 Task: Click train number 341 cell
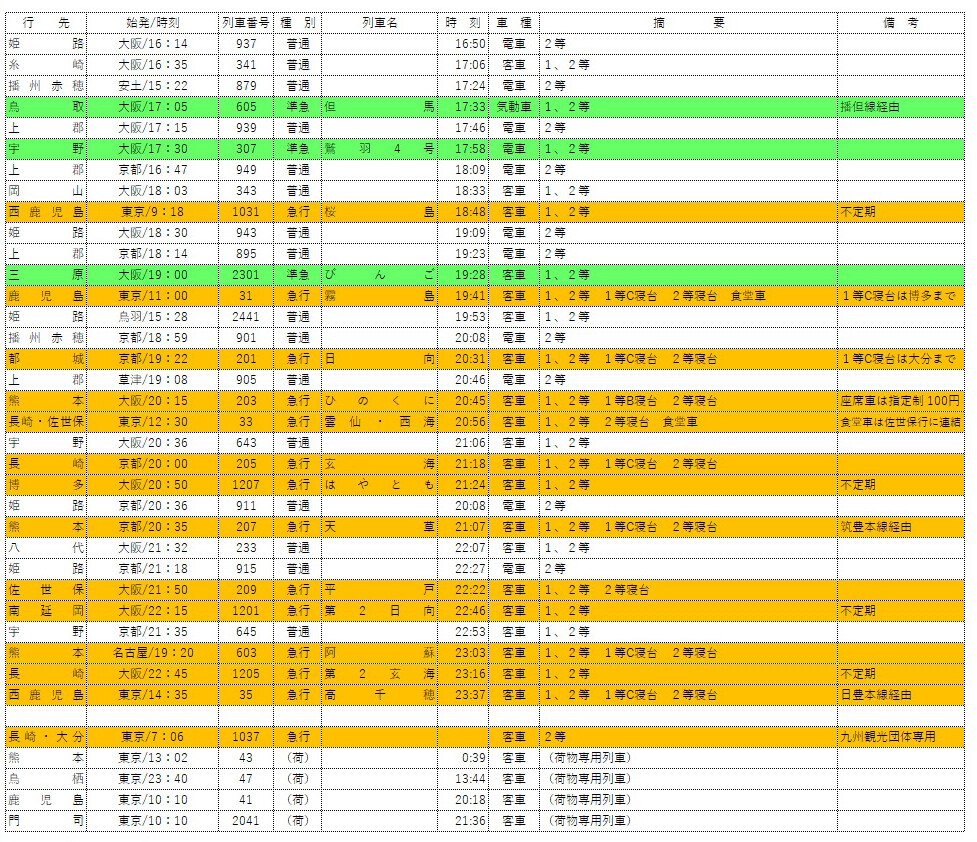pos(246,65)
